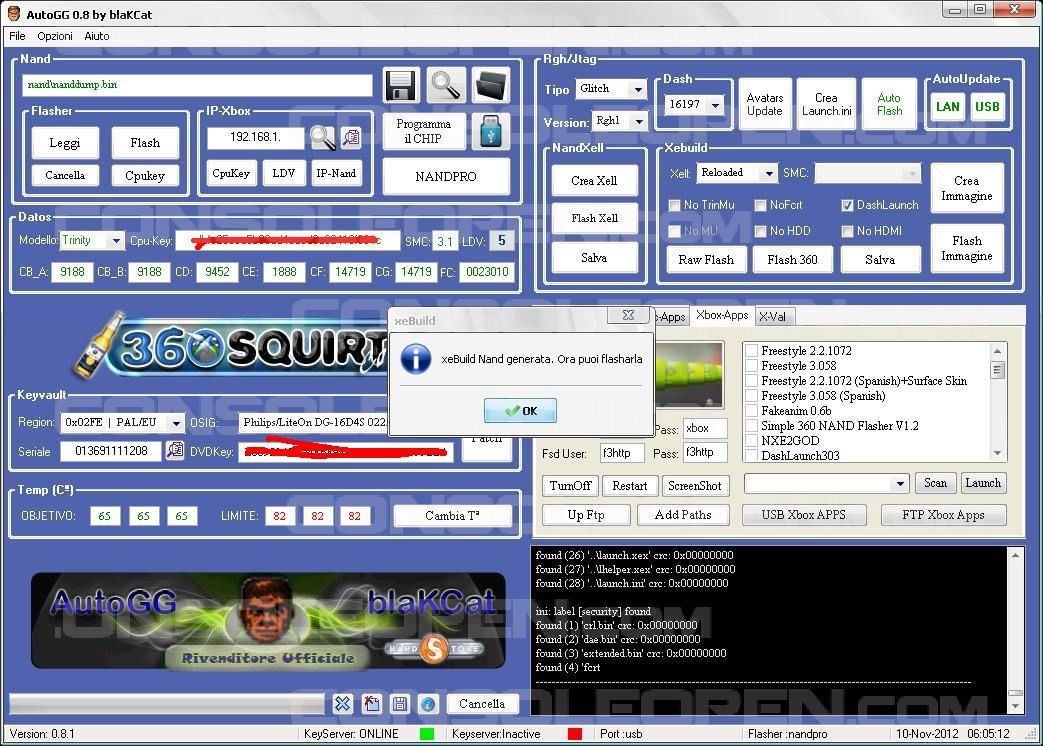The height and width of the screenshot is (746, 1043).
Task: Check the Freestyle 2.2.1072 list item
Action: click(x=752, y=350)
